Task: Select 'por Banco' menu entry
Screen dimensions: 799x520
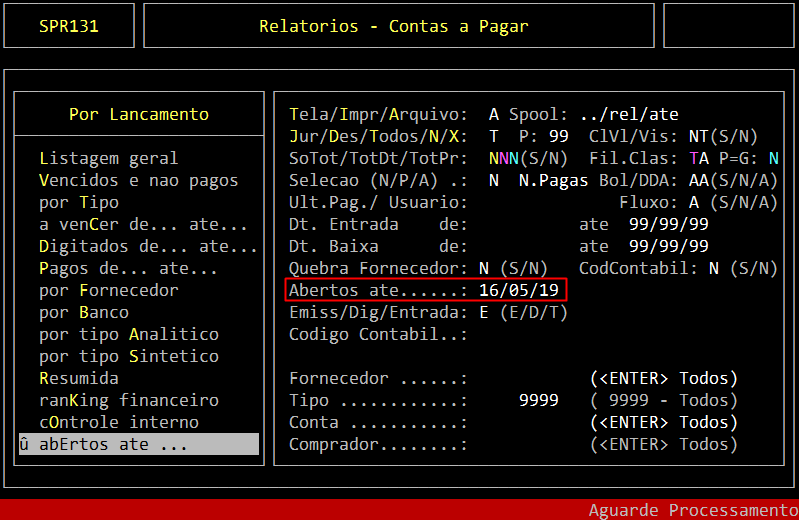Action: click(x=83, y=312)
